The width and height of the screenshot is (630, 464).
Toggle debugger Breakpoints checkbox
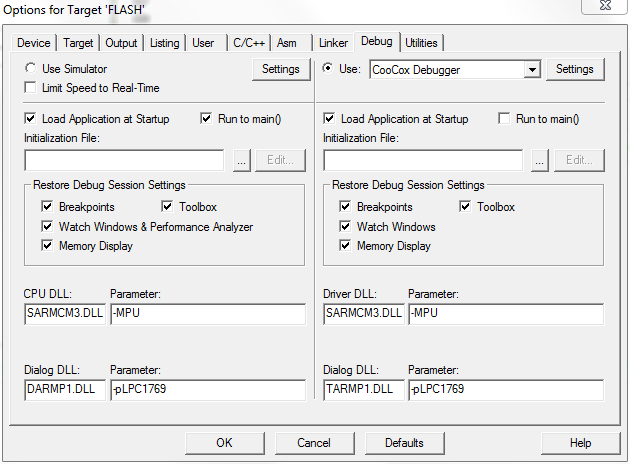tap(345, 206)
